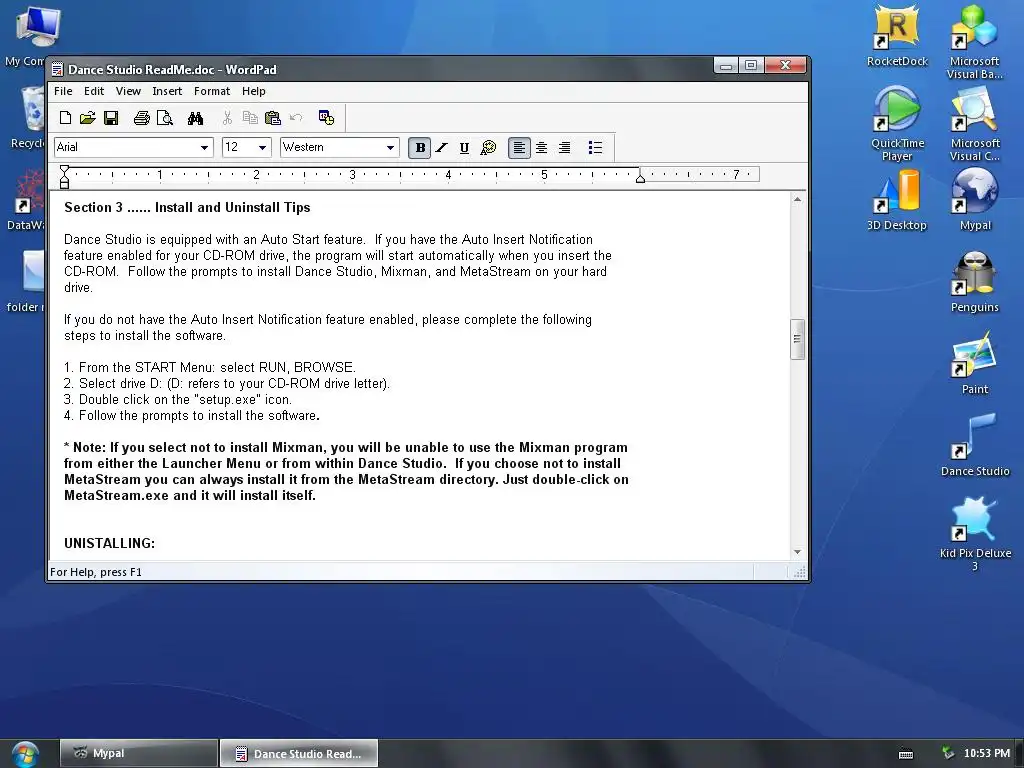1024x768 pixels.
Task: Save the document with the floppy icon
Action: (111, 118)
